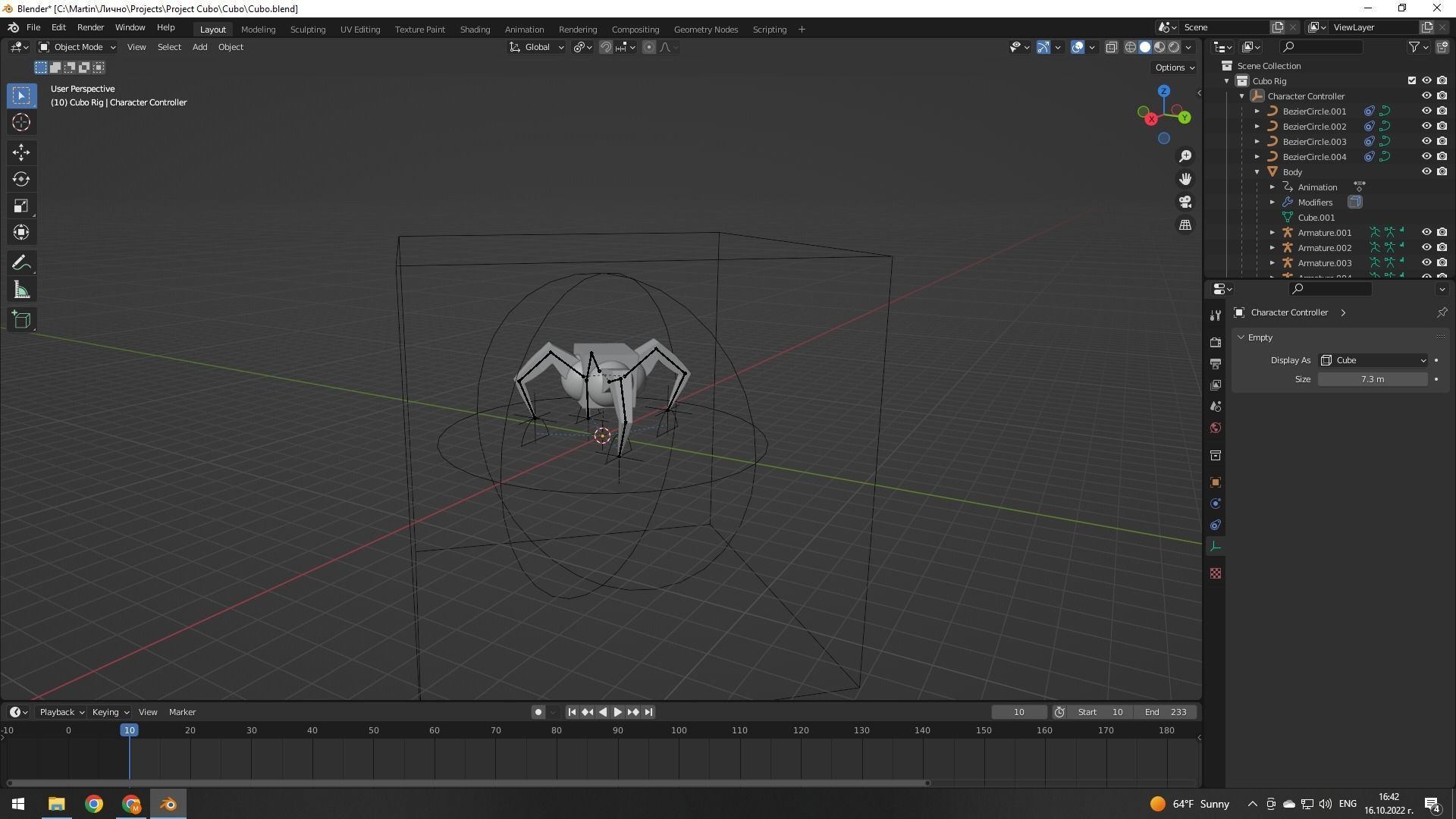Toggle visibility of Character Controller
This screenshot has width=1456, height=819.
pyautogui.click(x=1426, y=96)
